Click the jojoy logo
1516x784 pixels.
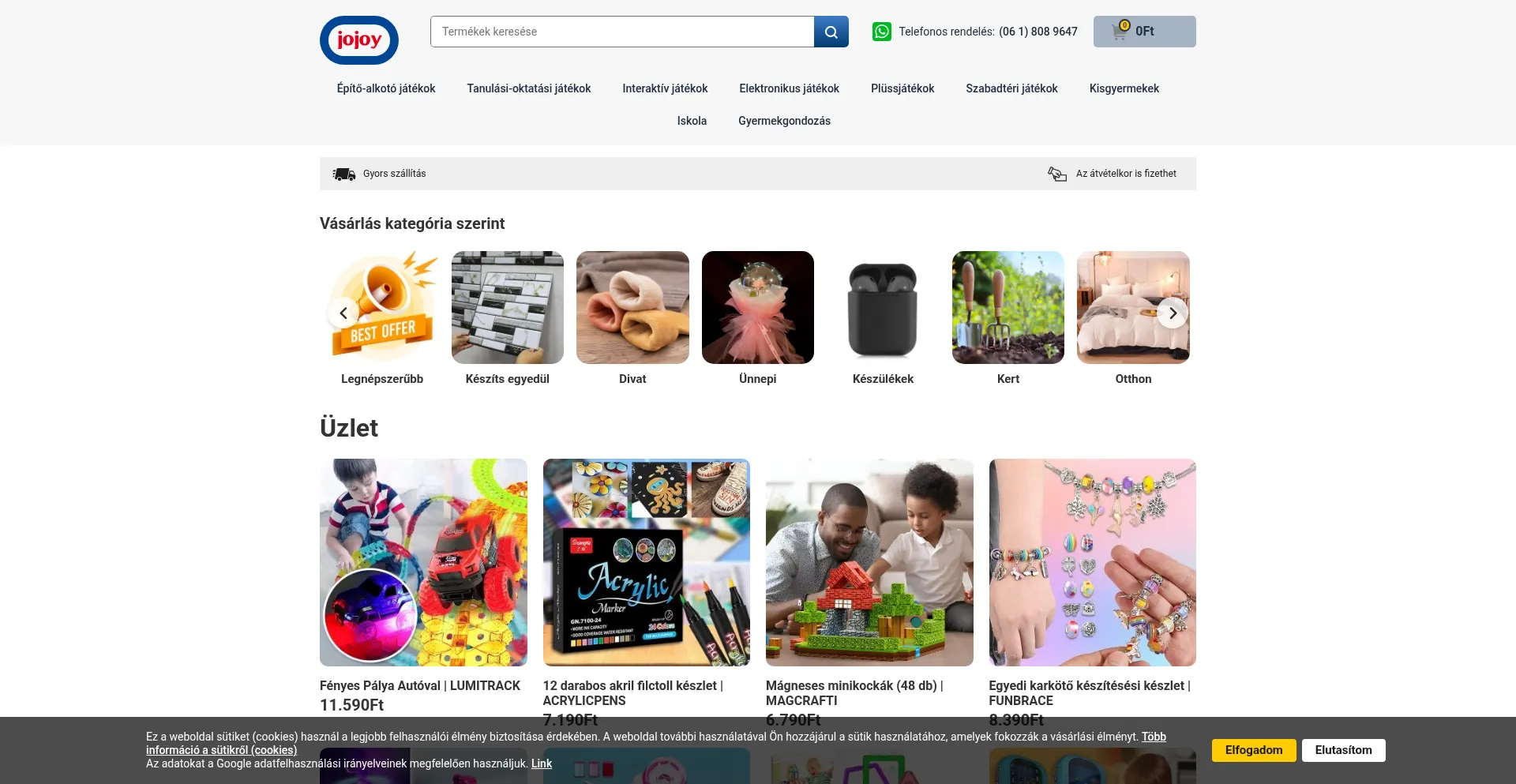pos(359,39)
